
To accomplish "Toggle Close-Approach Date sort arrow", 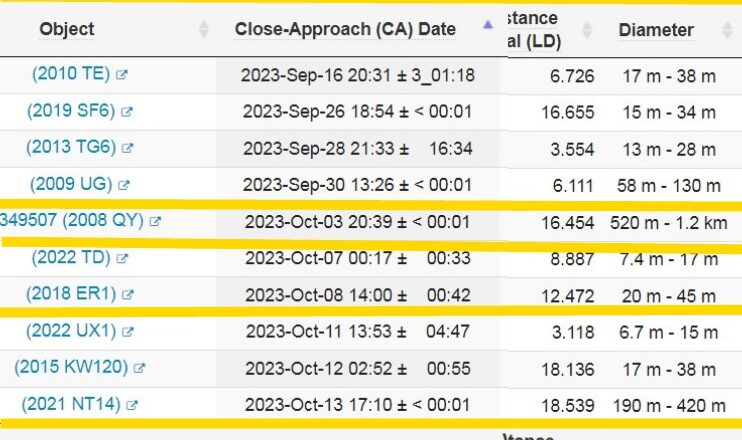I will [x=488, y=25].
